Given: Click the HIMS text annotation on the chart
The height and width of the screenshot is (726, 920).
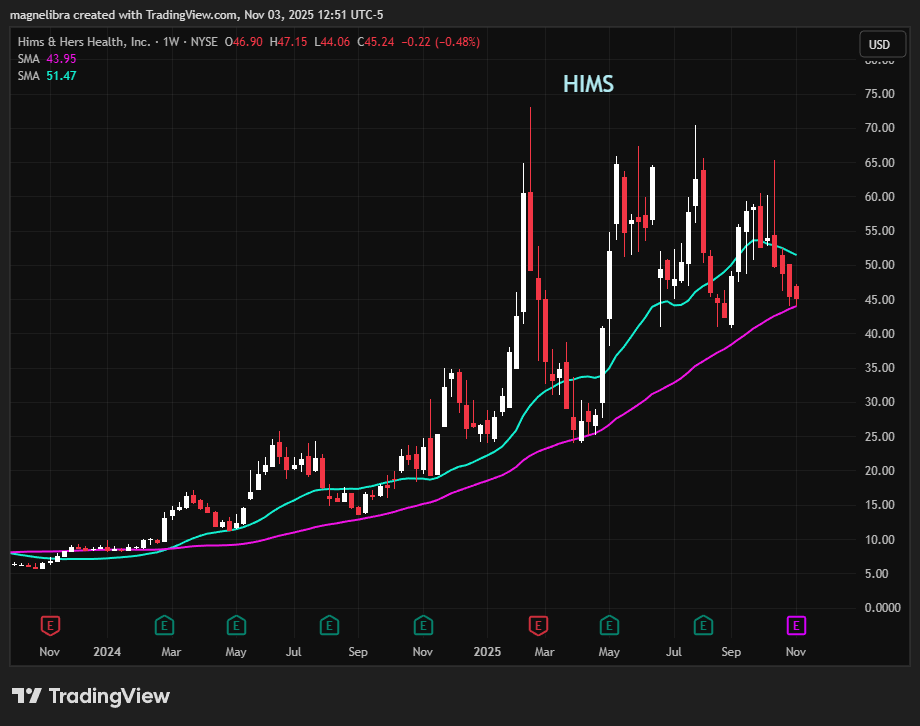Looking at the screenshot, I should click(588, 84).
